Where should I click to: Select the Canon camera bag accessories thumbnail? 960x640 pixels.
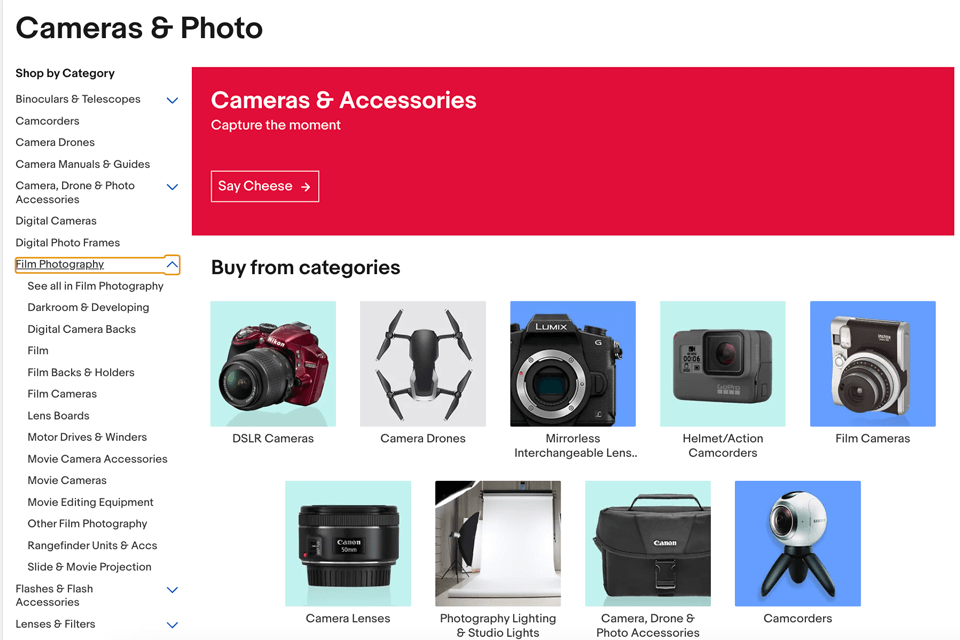tap(648, 543)
